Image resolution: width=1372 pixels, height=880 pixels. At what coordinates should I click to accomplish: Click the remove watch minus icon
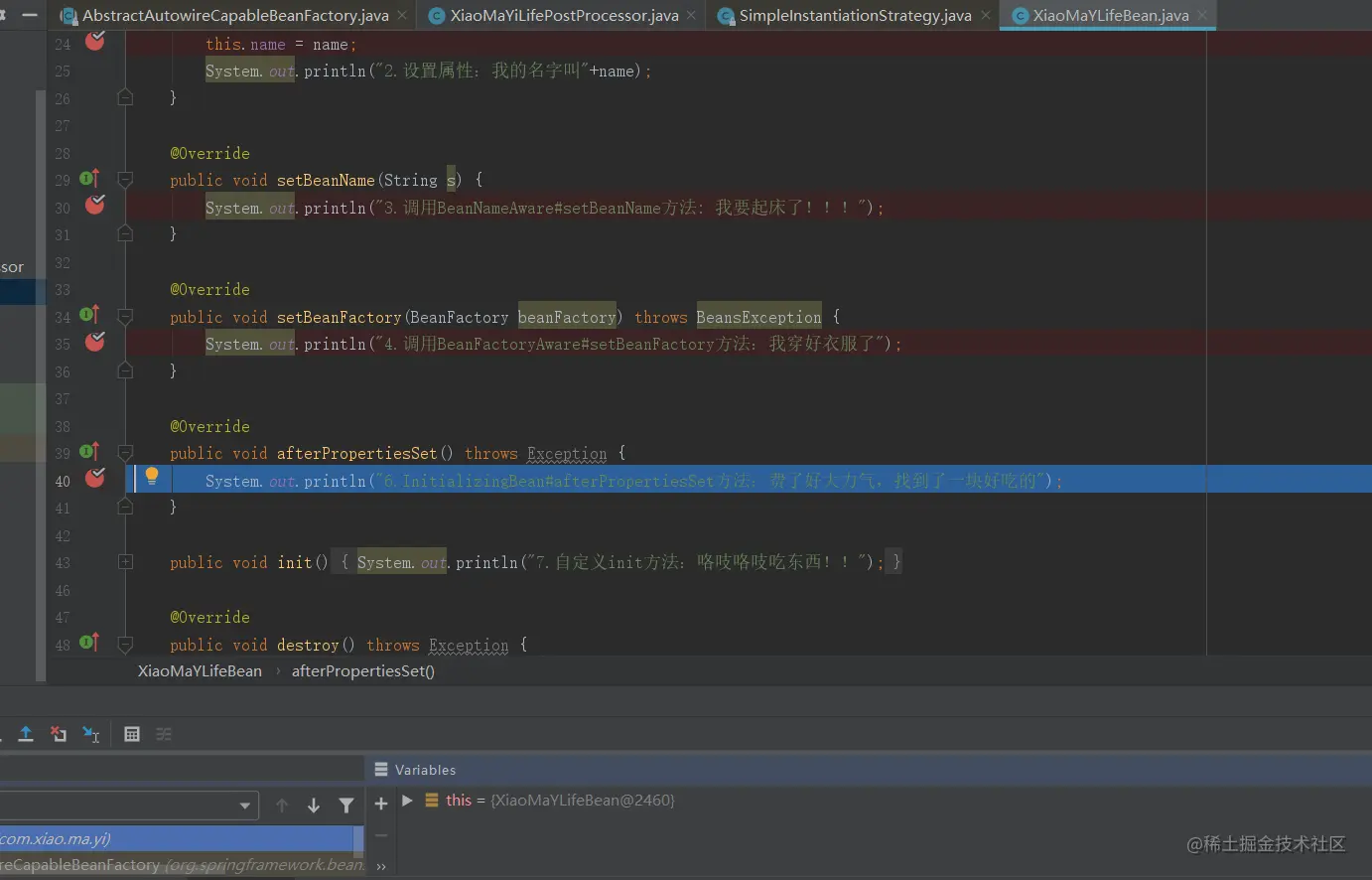click(x=381, y=835)
